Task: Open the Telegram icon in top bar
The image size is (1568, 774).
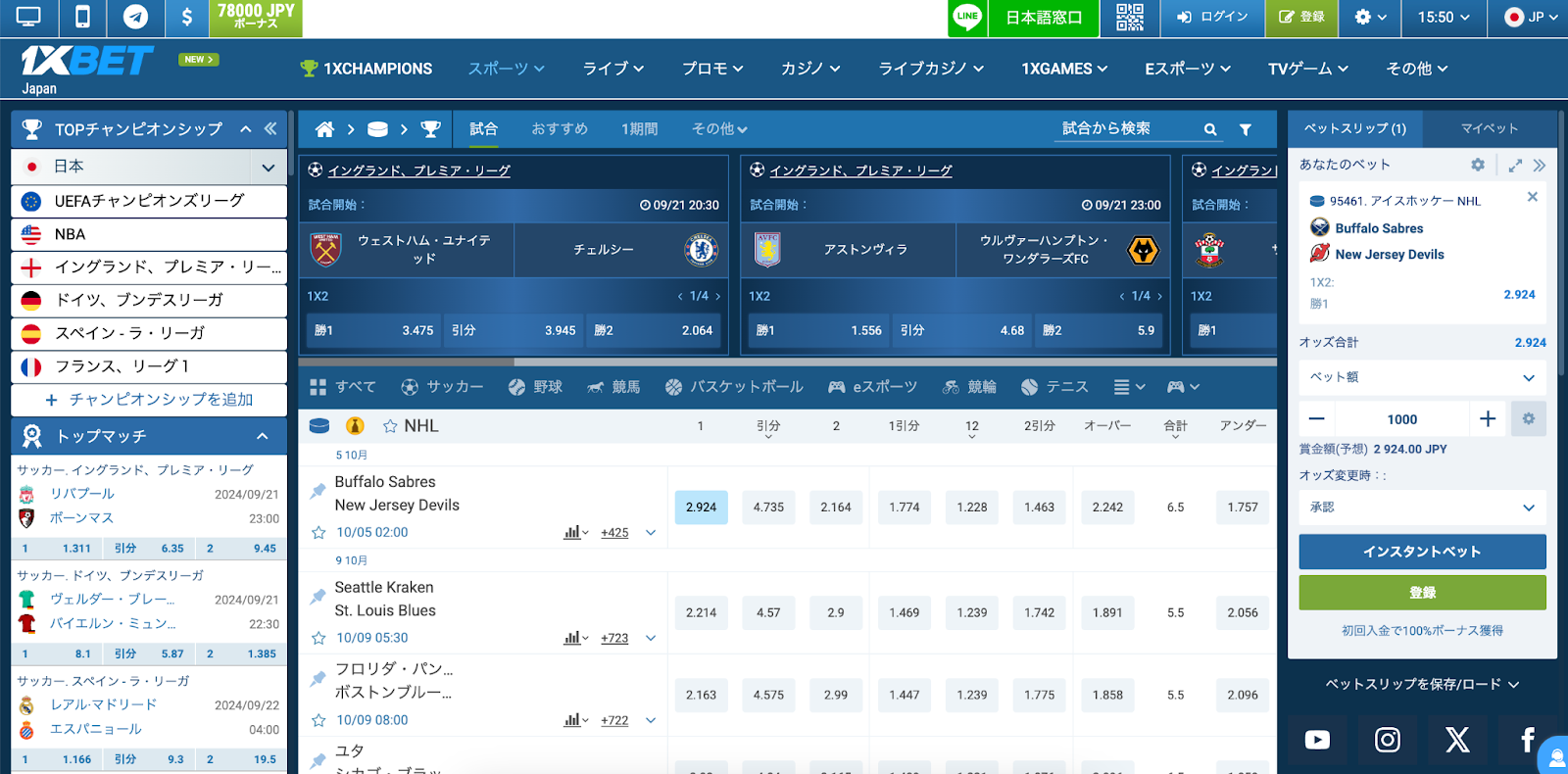Action: [x=135, y=17]
